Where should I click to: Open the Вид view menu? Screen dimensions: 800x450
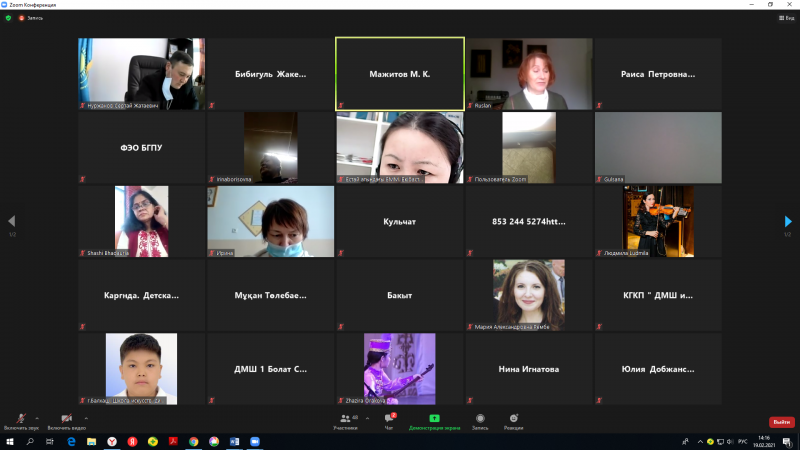pos(786,18)
